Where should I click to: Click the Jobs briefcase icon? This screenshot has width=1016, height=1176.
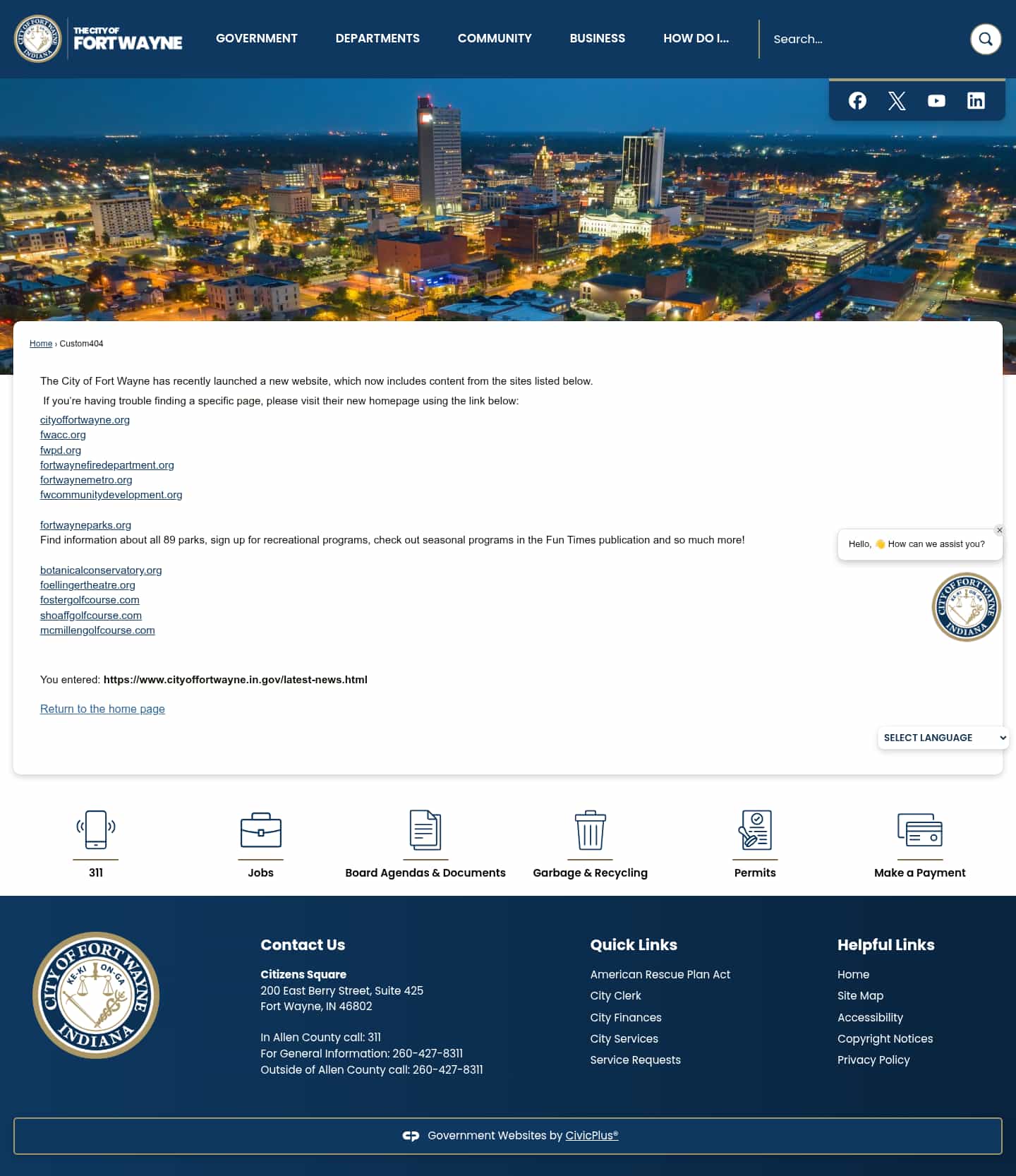coord(261,830)
